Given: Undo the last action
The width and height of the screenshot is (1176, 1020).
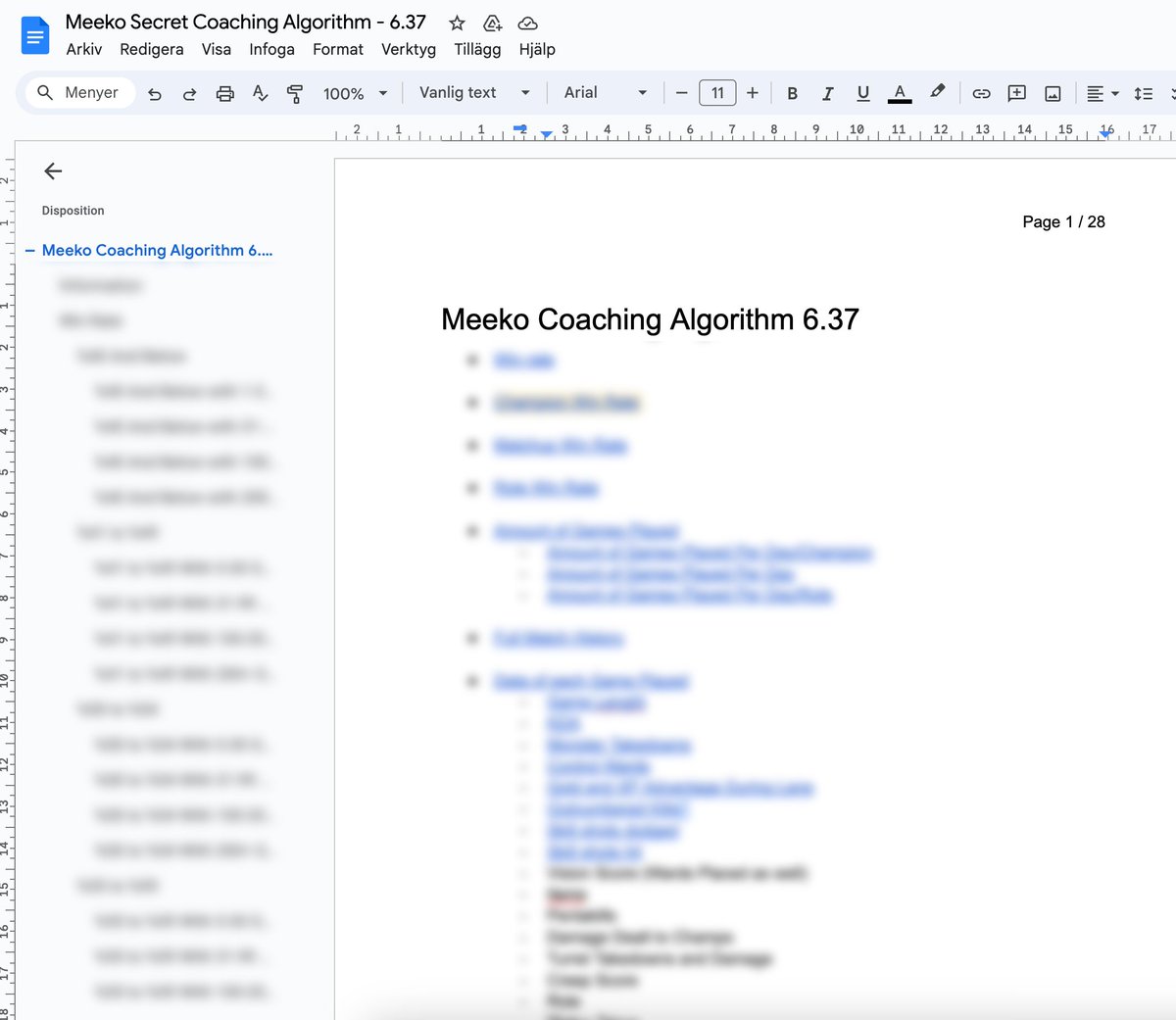Looking at the screenshot, I should pos(155,94).
